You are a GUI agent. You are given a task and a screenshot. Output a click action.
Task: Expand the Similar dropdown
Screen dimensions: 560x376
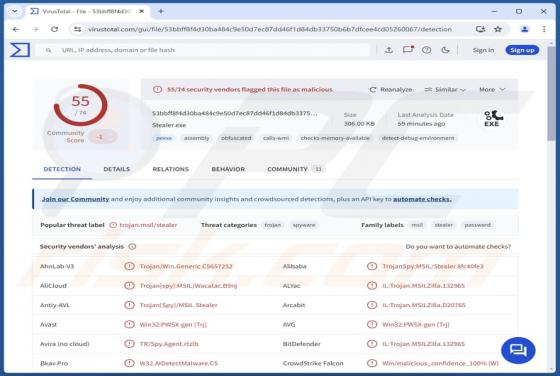(445, 89)
